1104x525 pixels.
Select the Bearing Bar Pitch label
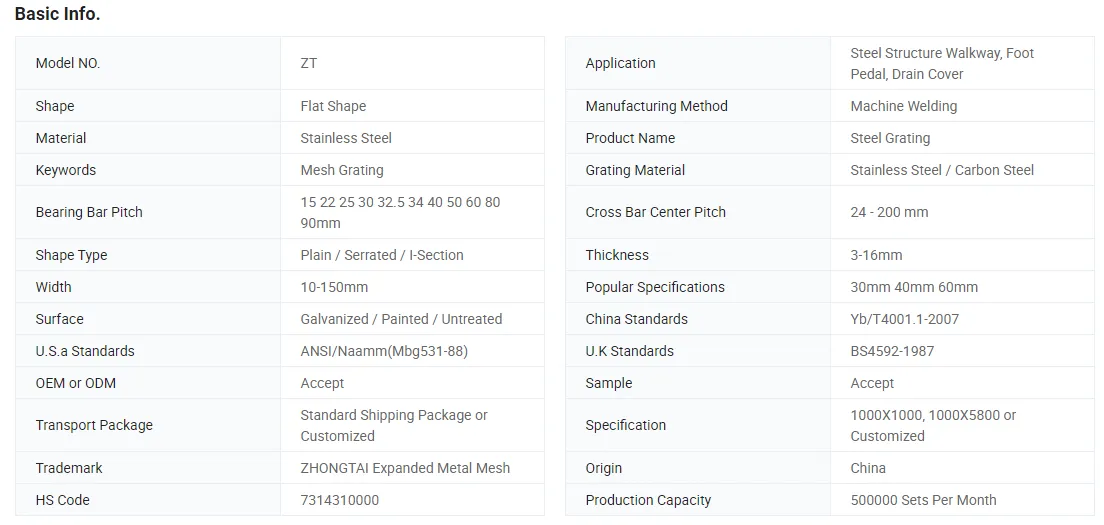click(x=89, y=212)
